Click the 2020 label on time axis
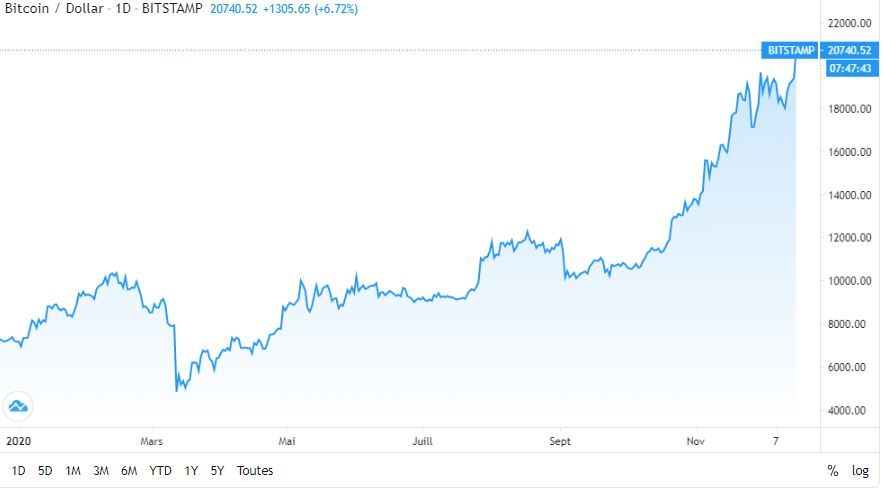This screenshot has width=883, height=488. pos(17,440)
